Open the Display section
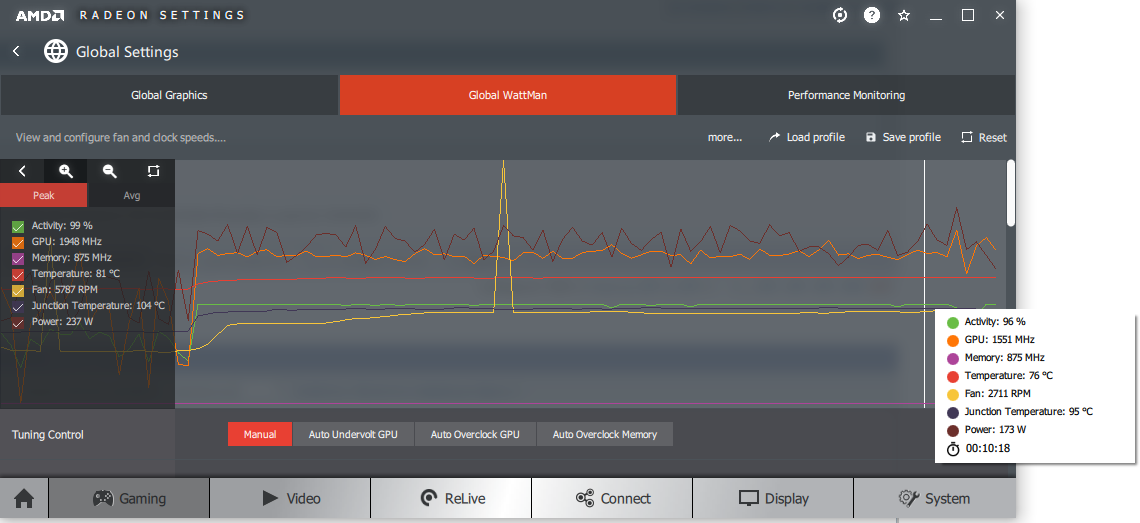This screenshot has height=523, width=1140. [773, 498]
